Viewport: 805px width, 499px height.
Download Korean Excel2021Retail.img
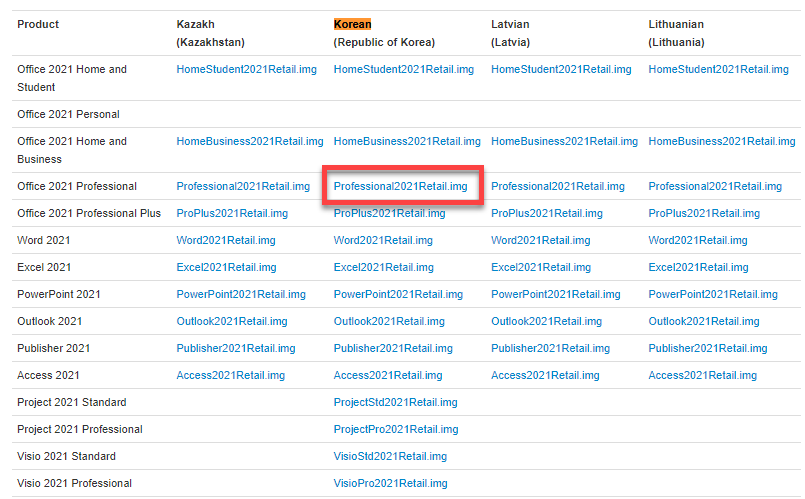[384, 267]
